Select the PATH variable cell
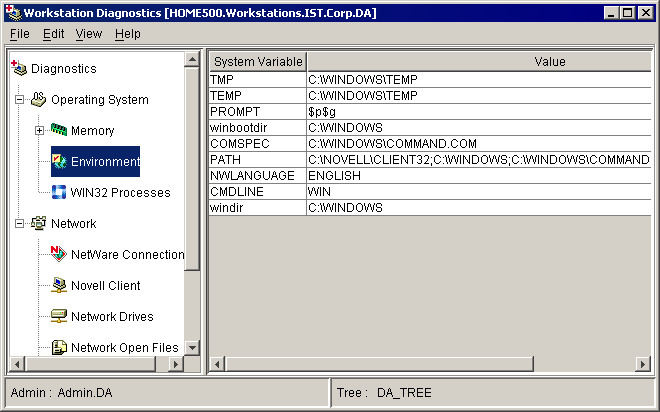Image resolution: width=660 pixels, height=412 pixels. [x=258, y=159]
